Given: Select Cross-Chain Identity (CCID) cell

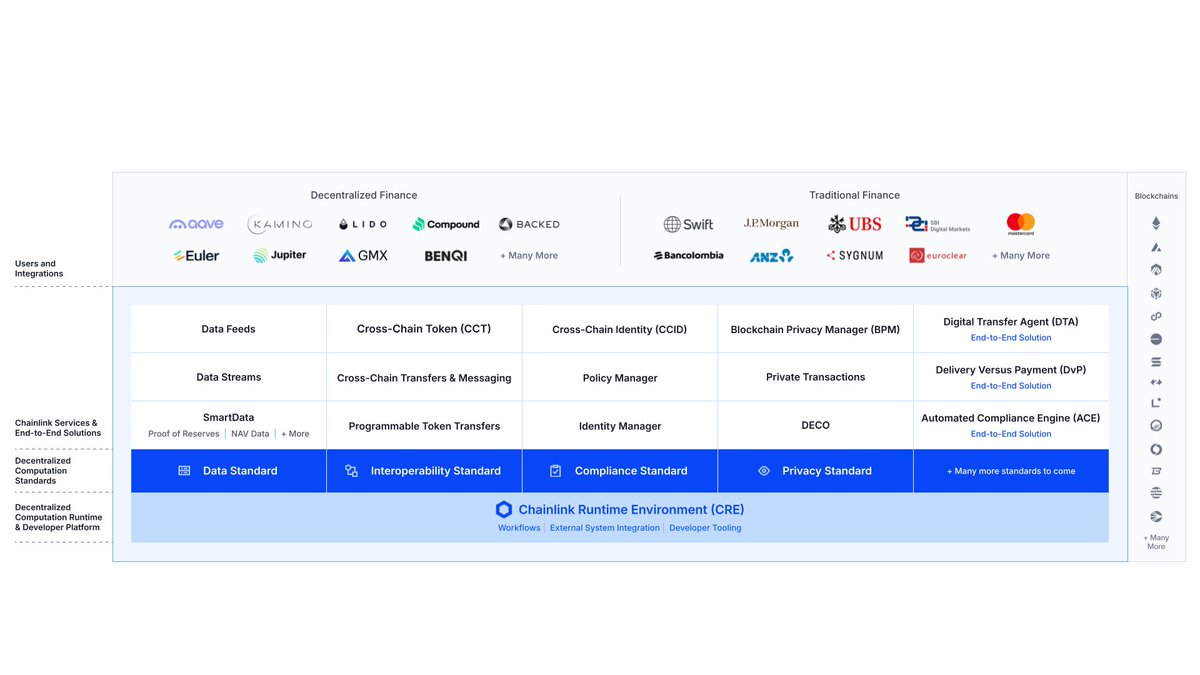Looking at the screenshot, I should pyautogui.click(x=620, y=329).
